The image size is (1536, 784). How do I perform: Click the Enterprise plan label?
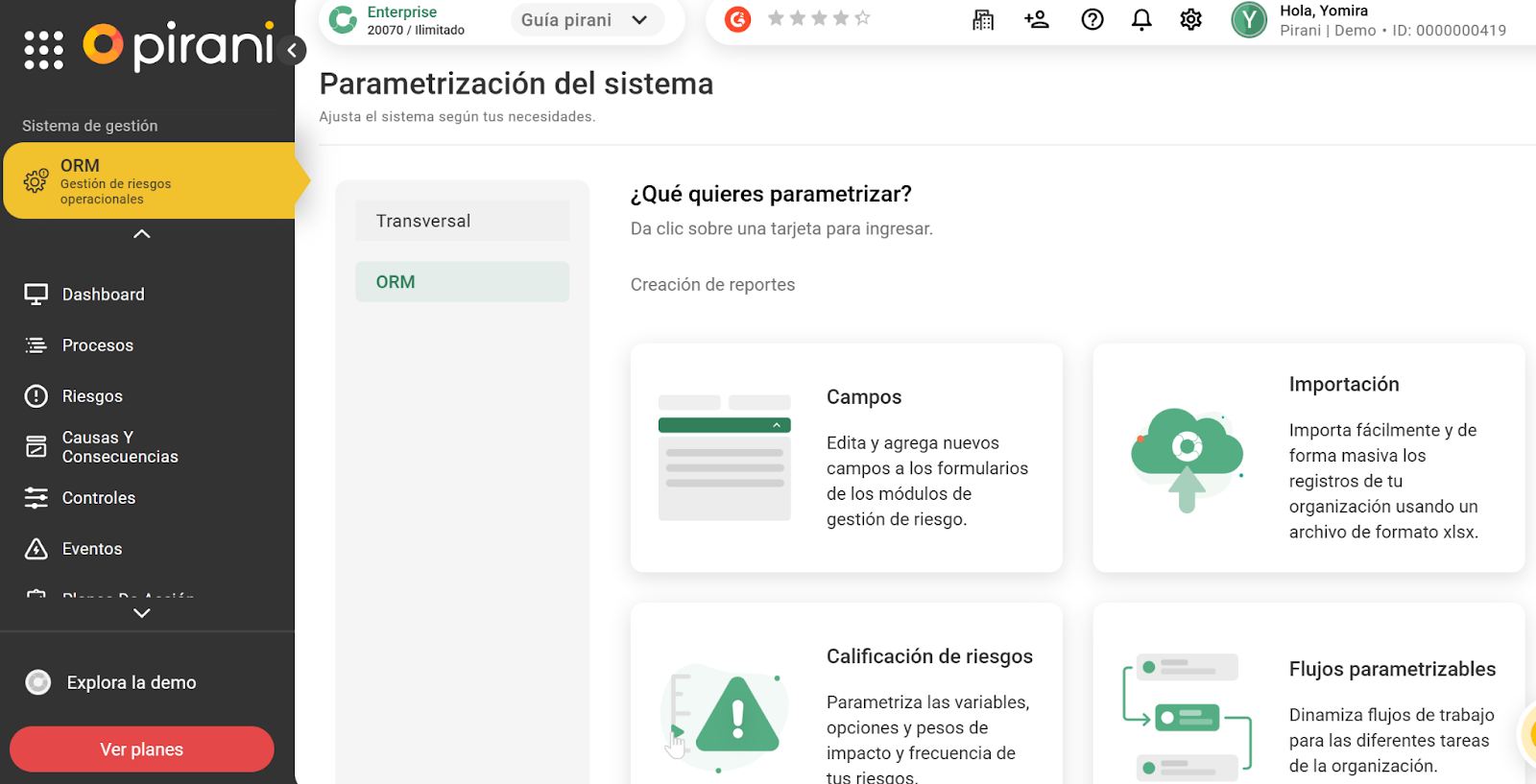click(x=402, y=12)
